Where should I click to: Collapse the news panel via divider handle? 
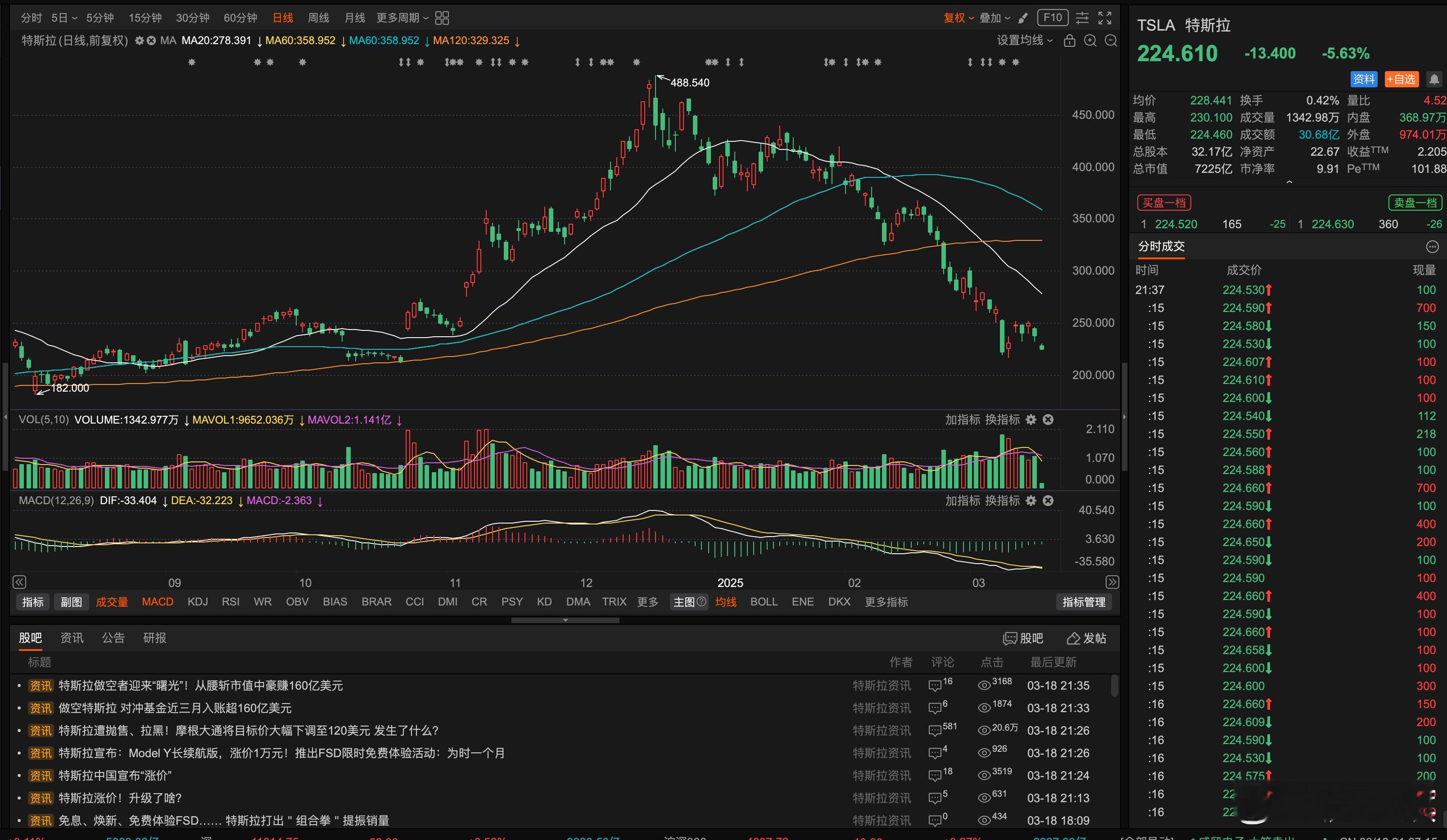565,621
